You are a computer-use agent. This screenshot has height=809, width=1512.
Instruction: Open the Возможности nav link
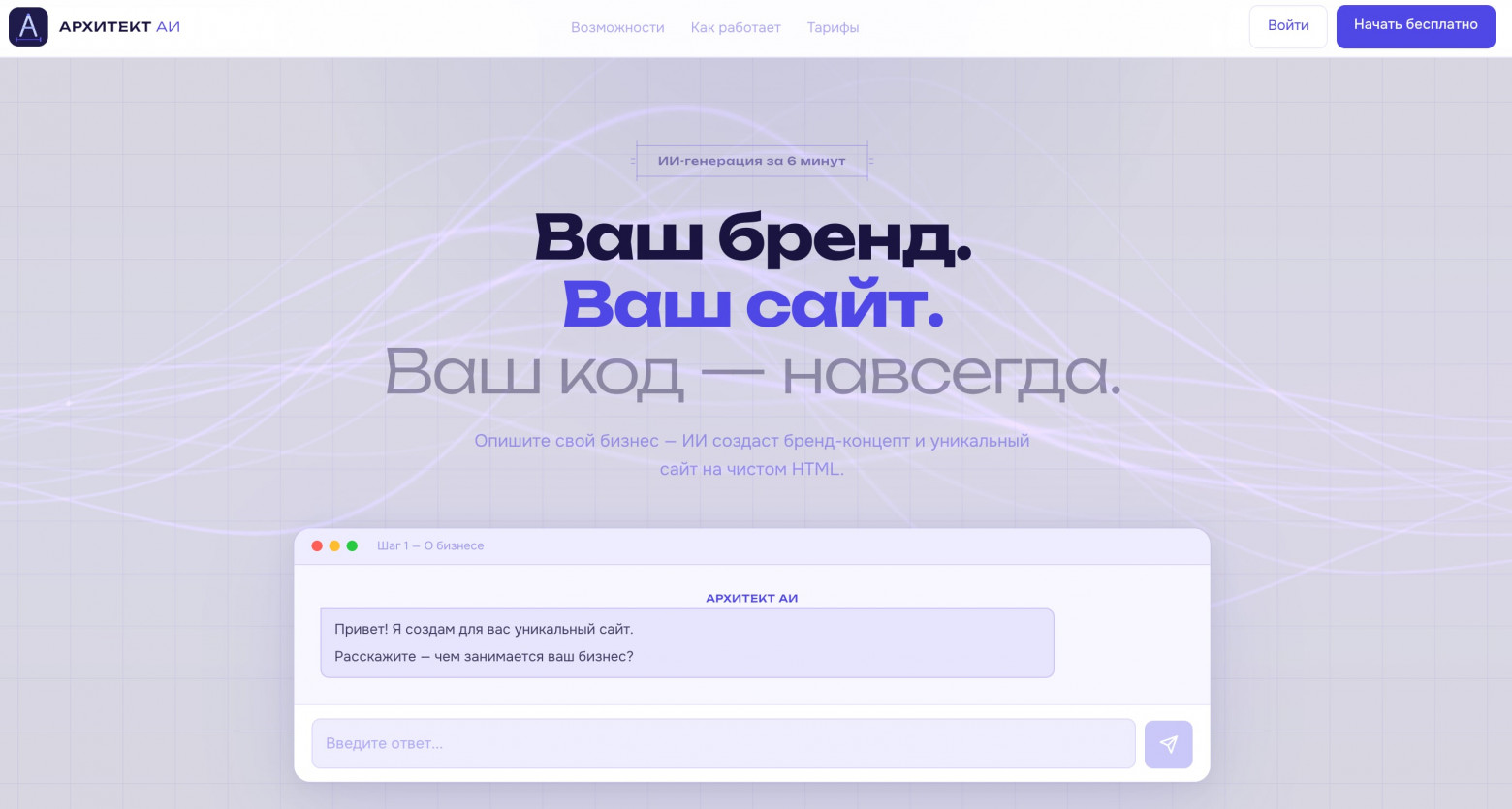click(x=617, y=27)
